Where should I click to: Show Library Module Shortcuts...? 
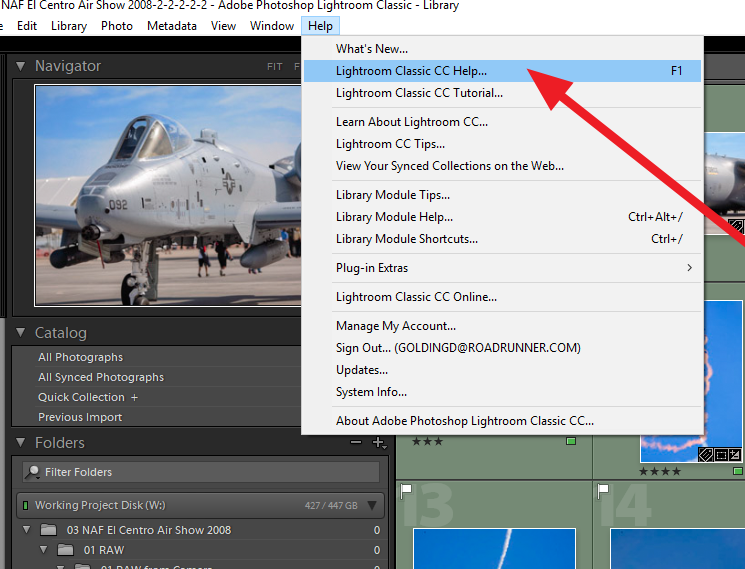(502, 238)
